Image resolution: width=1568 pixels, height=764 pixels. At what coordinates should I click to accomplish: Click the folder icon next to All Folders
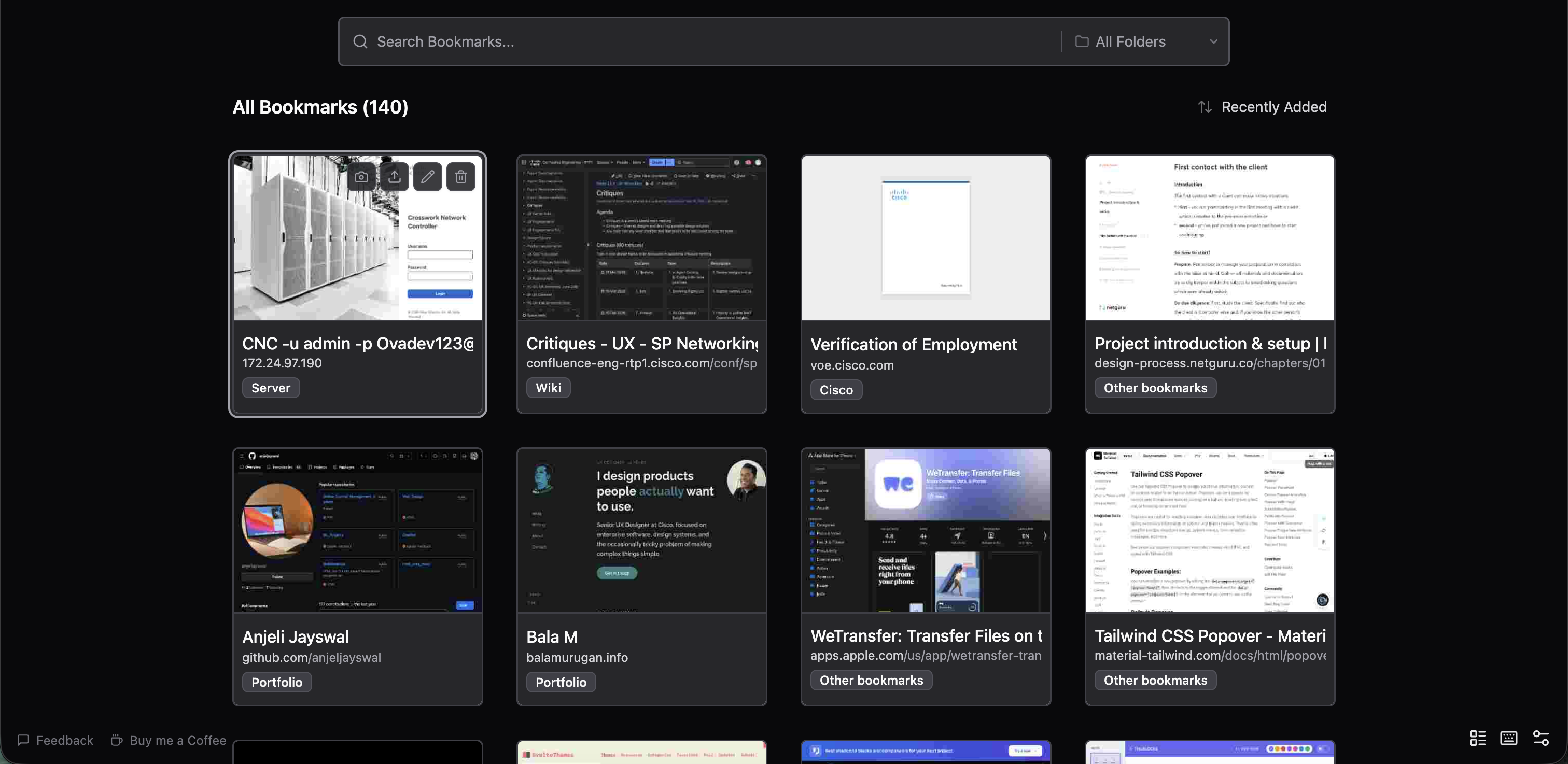1082,41
